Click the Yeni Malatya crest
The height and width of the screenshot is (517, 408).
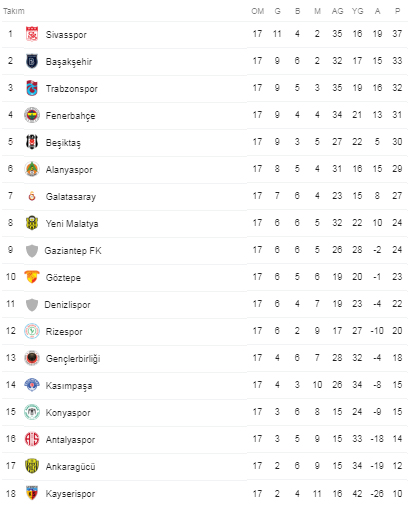click(x=32, y=223)
